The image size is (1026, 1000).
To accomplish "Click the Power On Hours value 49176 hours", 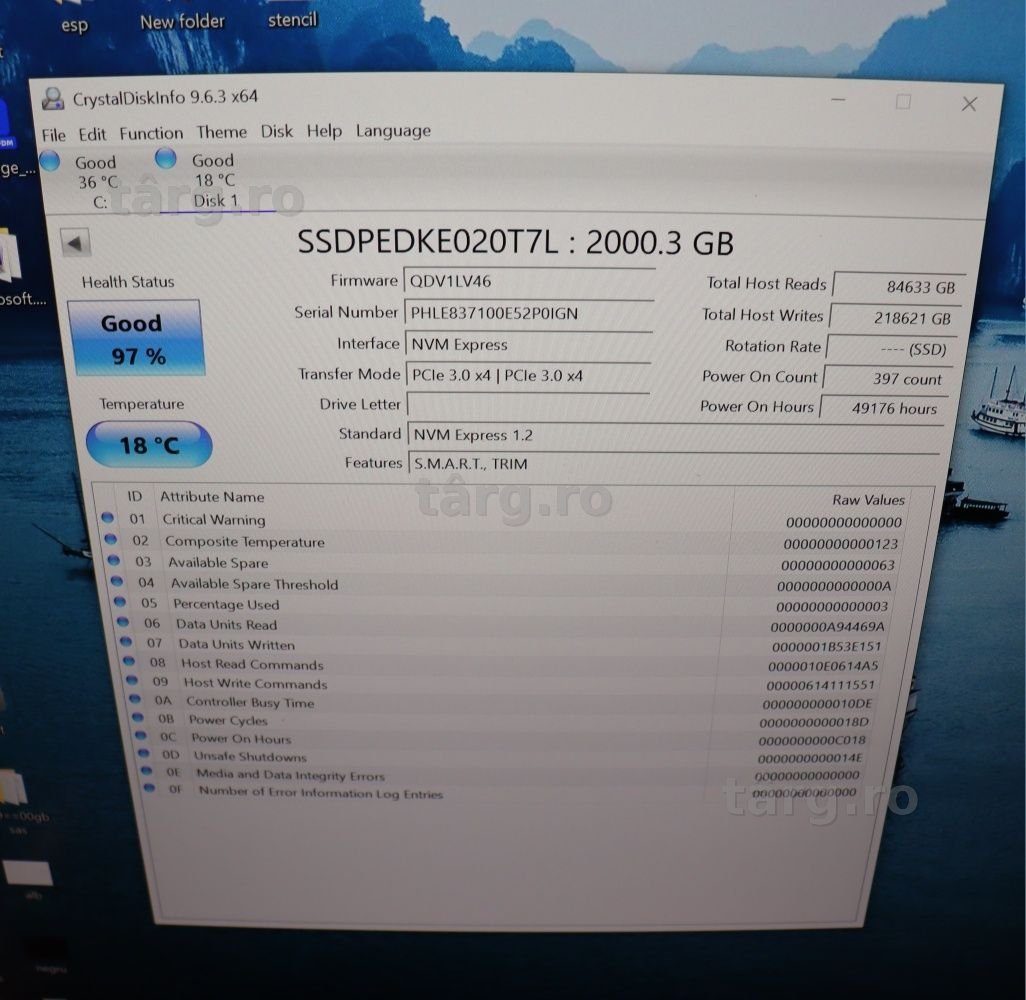I will tap(883, 408).
